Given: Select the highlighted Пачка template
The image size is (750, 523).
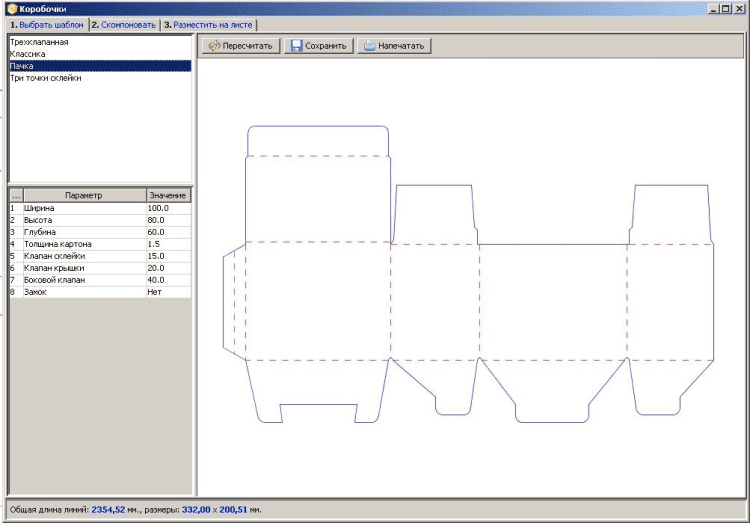Looking at the screenshot, I should pos(100,66).
